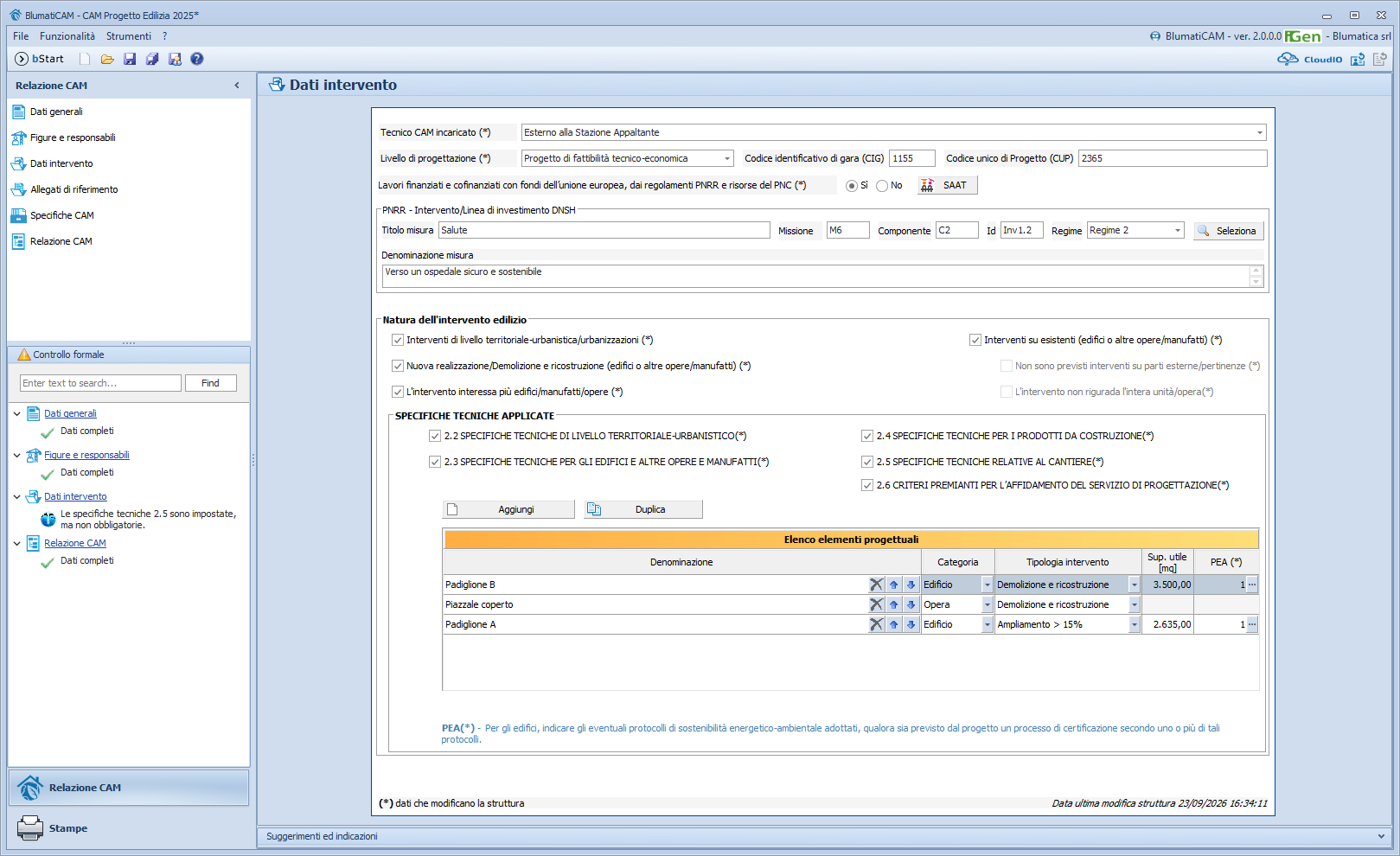The height and width of the screenshot is (856, 1400).
Task: Click the open folder toolbar icon
Action: [107, 59]
